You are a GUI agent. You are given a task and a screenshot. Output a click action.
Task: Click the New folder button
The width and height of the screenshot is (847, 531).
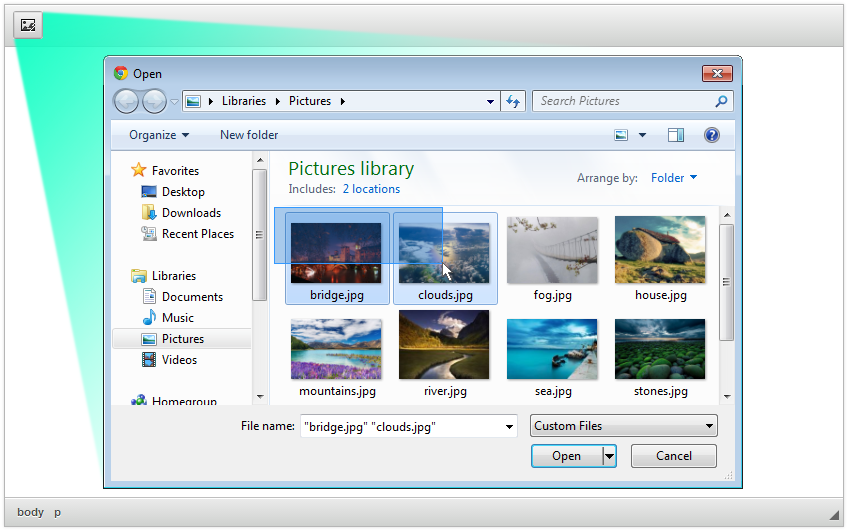click(x=249, y=135)
